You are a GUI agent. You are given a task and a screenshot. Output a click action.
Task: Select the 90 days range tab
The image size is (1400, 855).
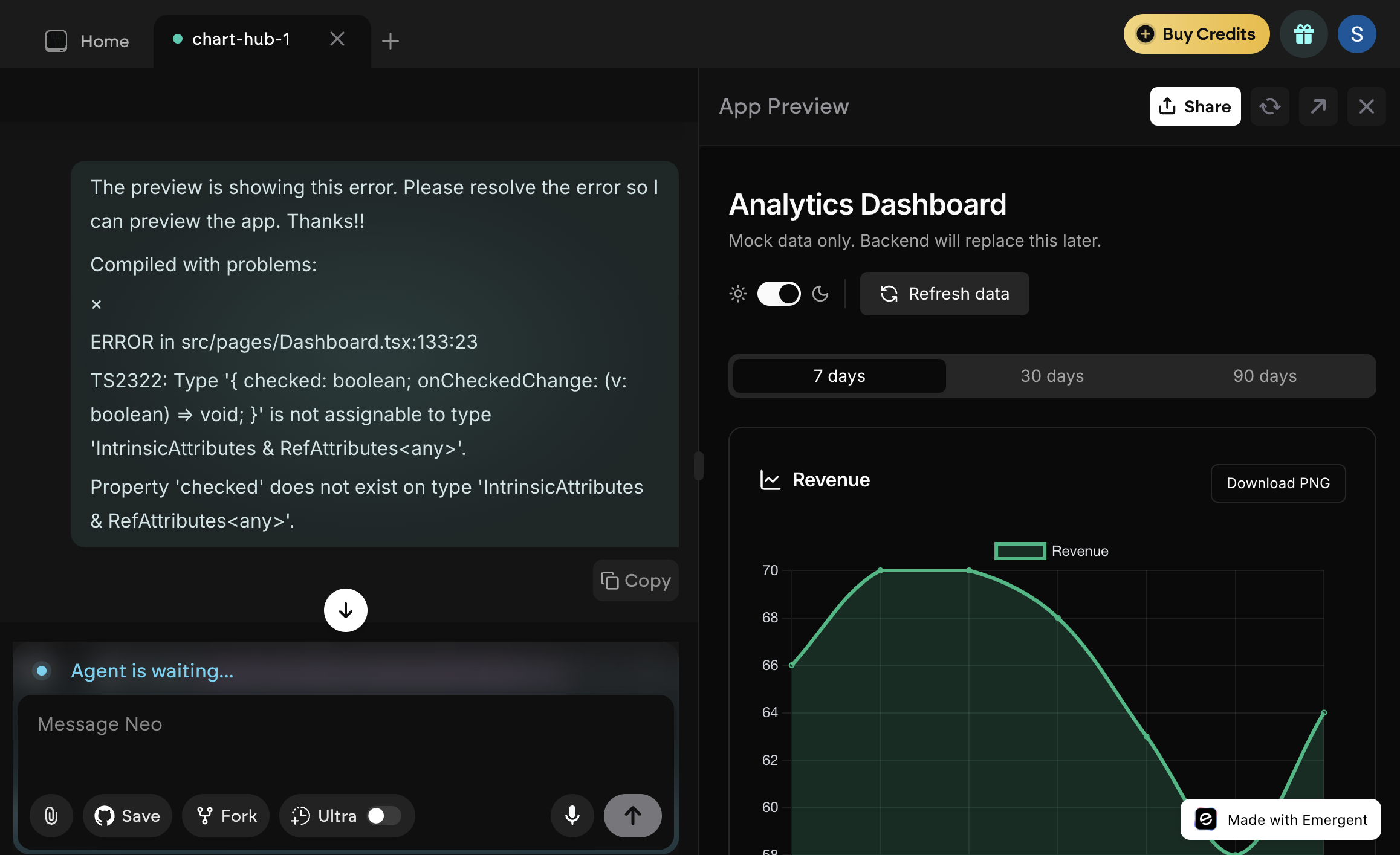(1265, 376)
